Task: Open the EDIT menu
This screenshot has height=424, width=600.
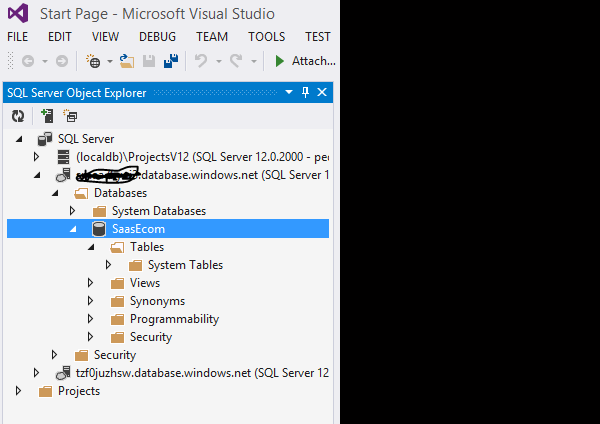Action: coord(60,37)
